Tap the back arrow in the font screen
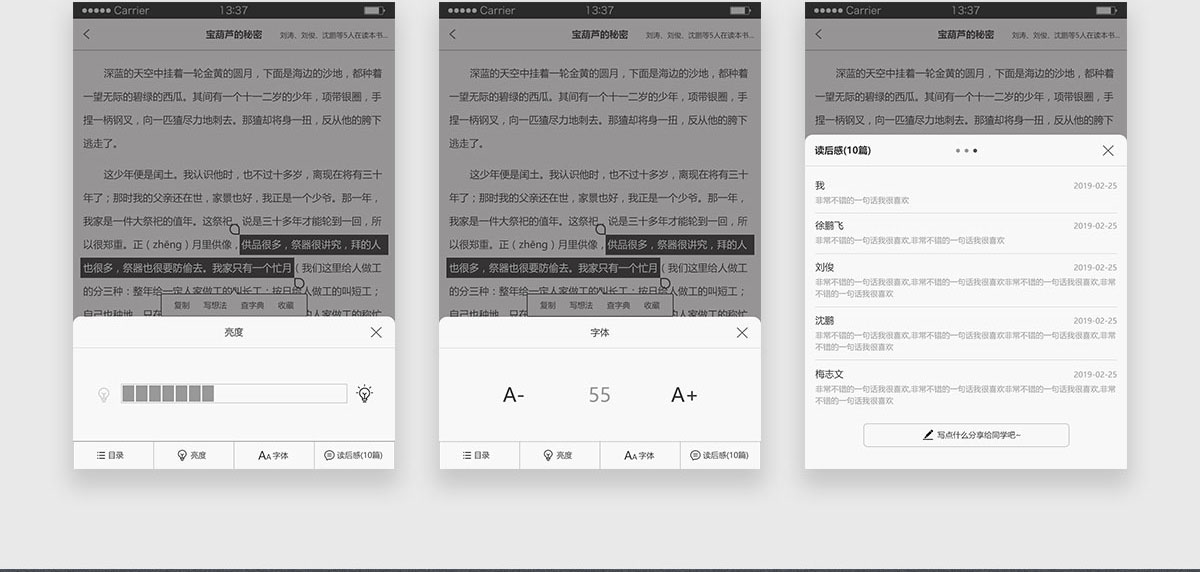 click(453, 34)
